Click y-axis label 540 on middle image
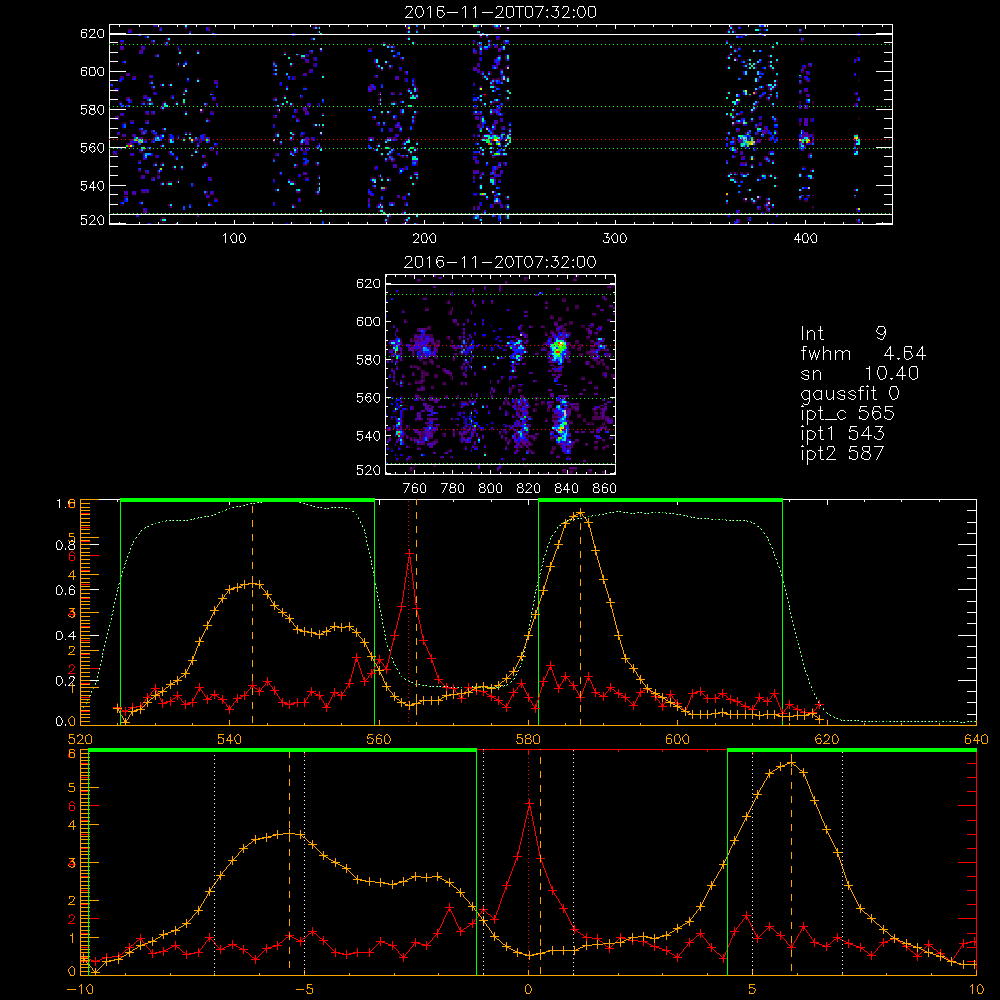 [x=368, y=436]
